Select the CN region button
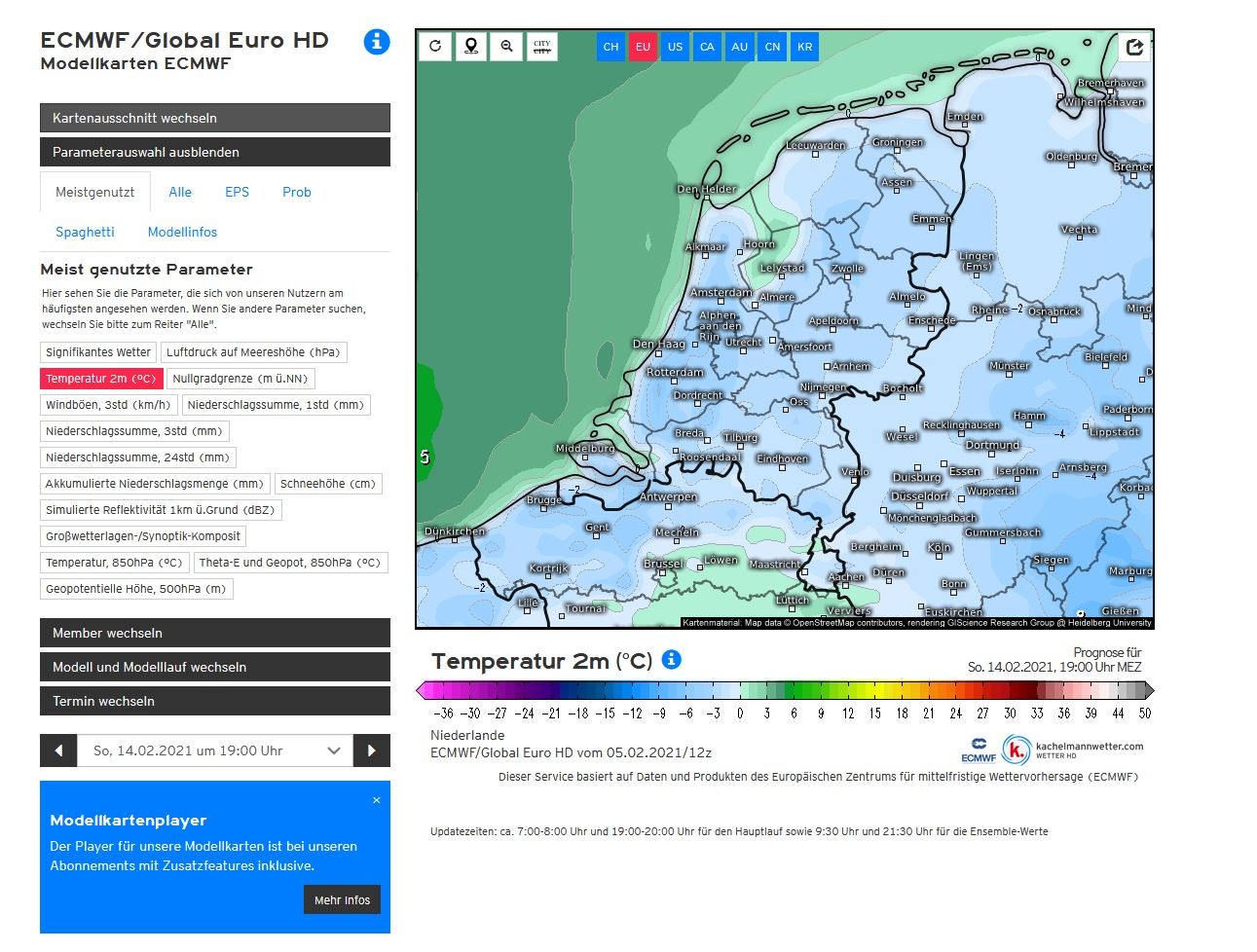 [x=772, y=47]
